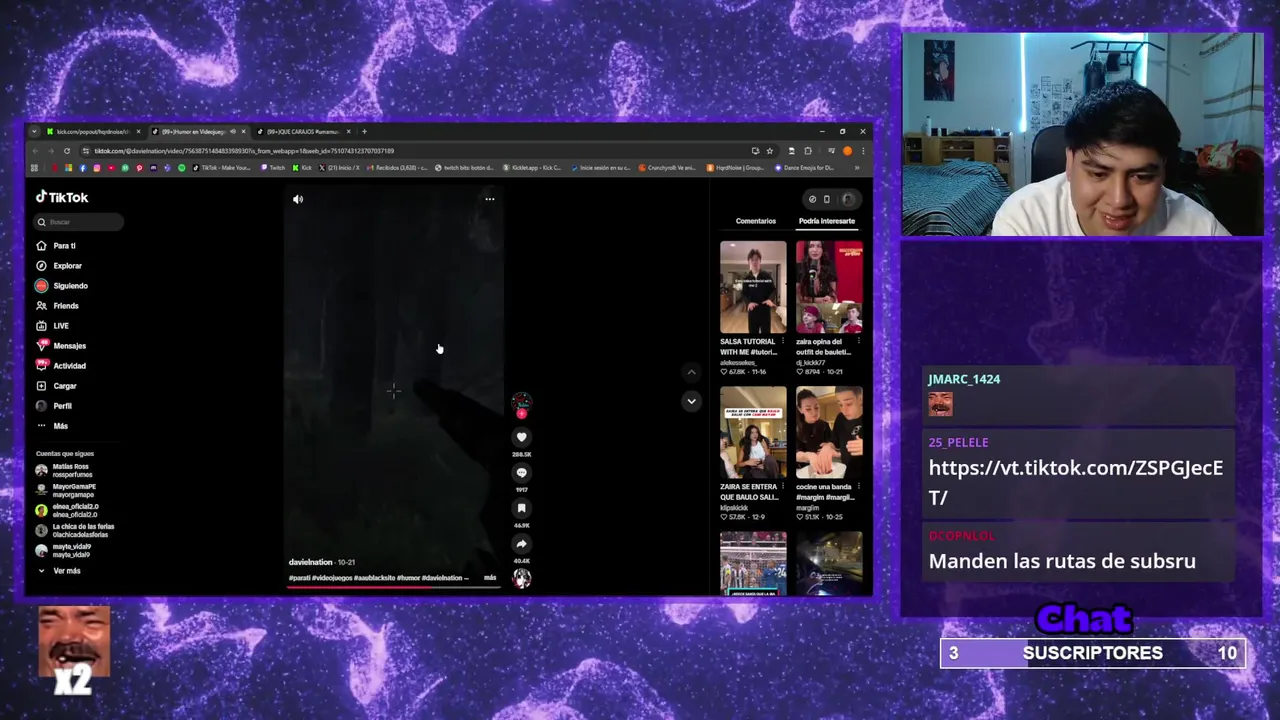The width and height of the screenshot is (1280, 720).
Task: Expand video description with más
Action: 490,578
